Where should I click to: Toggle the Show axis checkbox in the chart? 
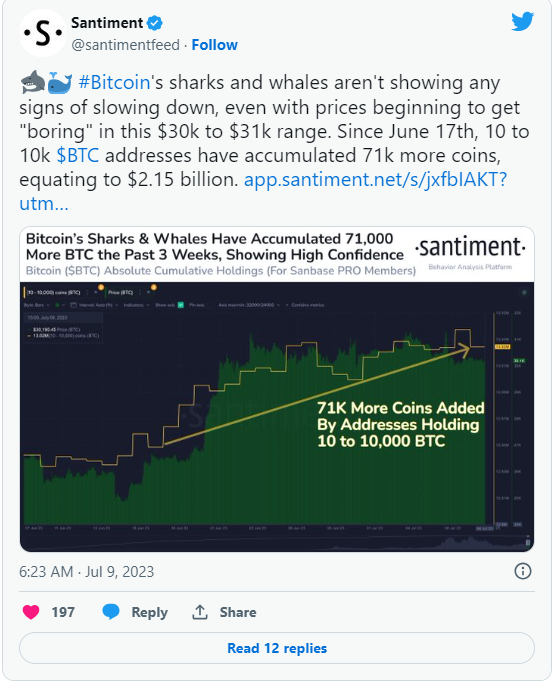pos(181,305)
